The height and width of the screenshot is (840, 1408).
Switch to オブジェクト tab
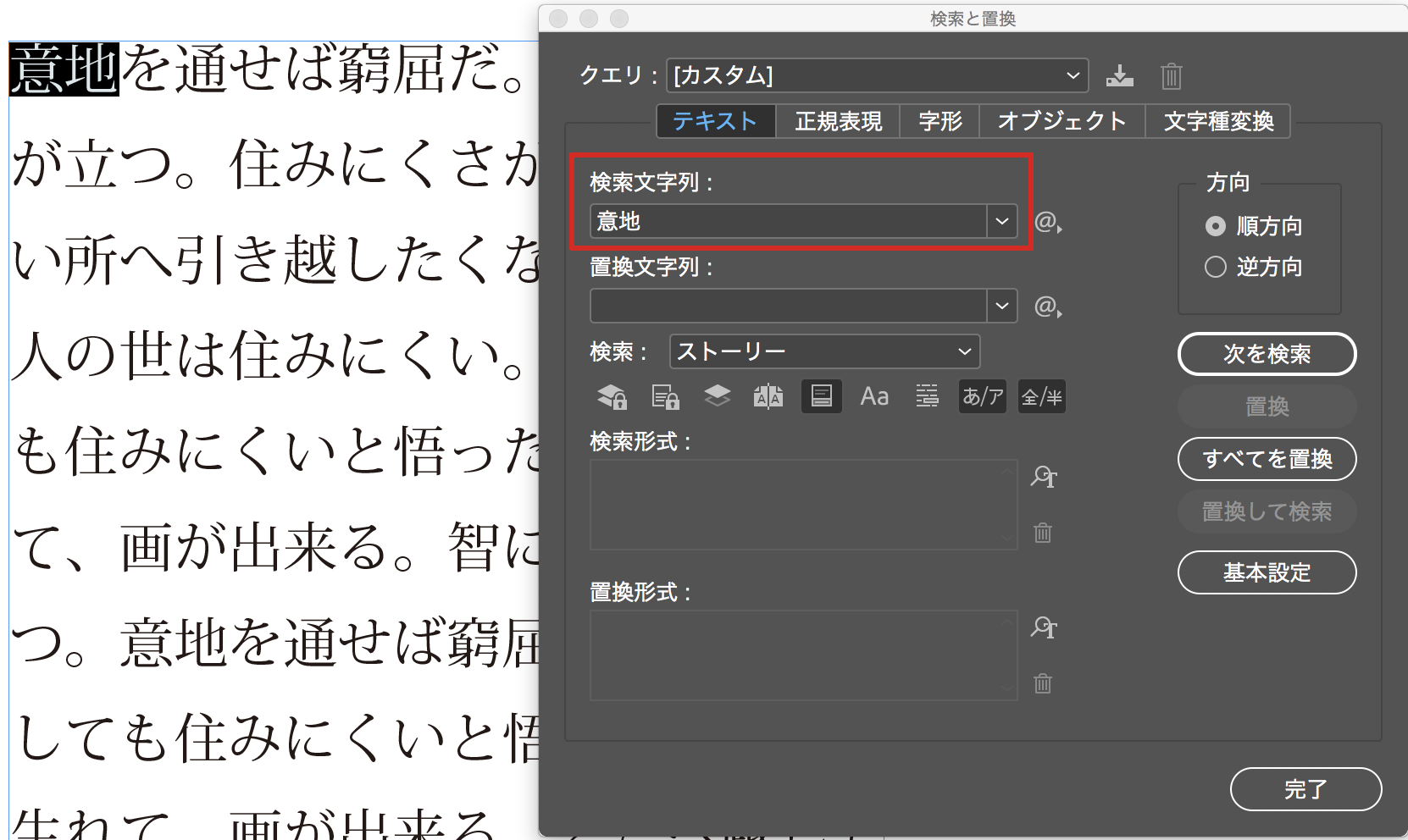(1062, 121)
